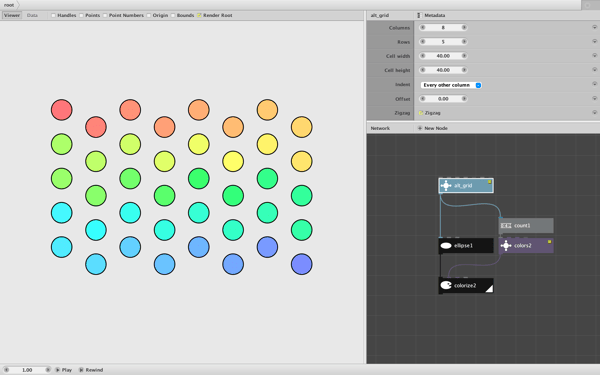Click the root breadcrumb
The width and height of the screenshot is (600, 375).
coord(9,5)
